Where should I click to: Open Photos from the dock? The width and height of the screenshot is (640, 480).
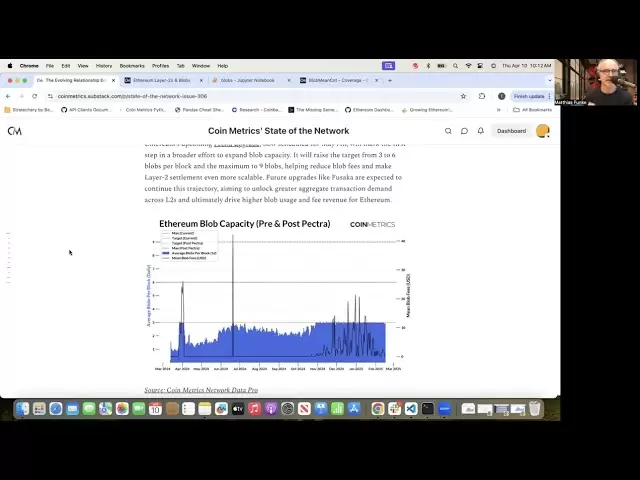122,409
